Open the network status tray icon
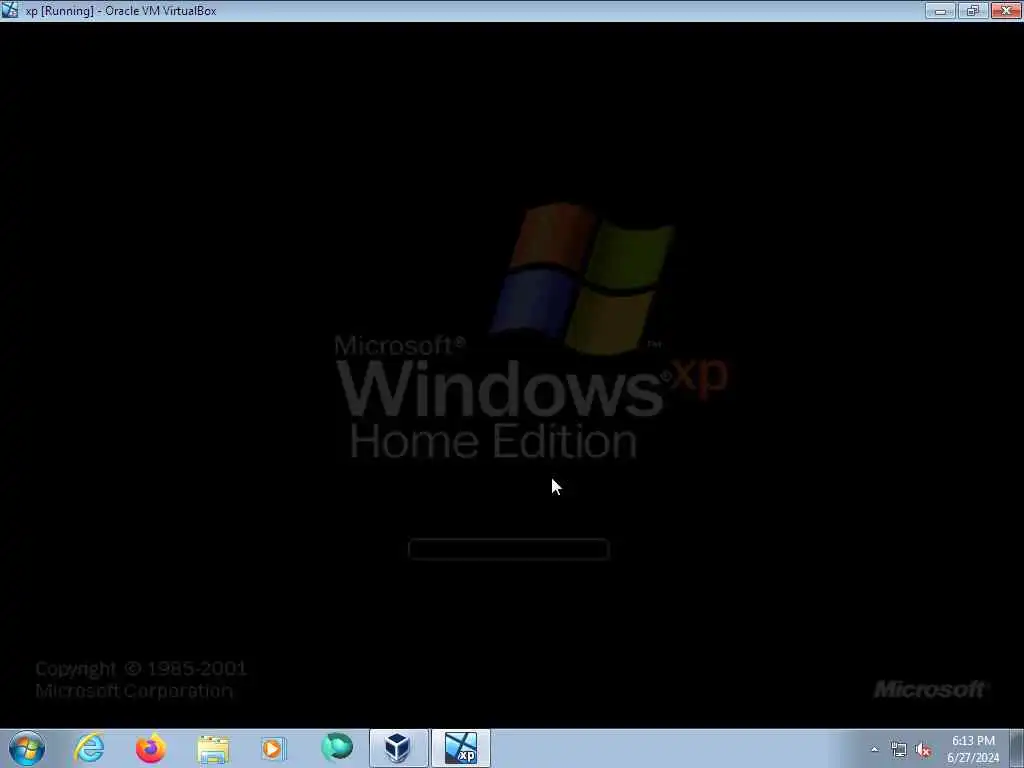This screenshot has width=1024, height=768. tap(899, 750)
